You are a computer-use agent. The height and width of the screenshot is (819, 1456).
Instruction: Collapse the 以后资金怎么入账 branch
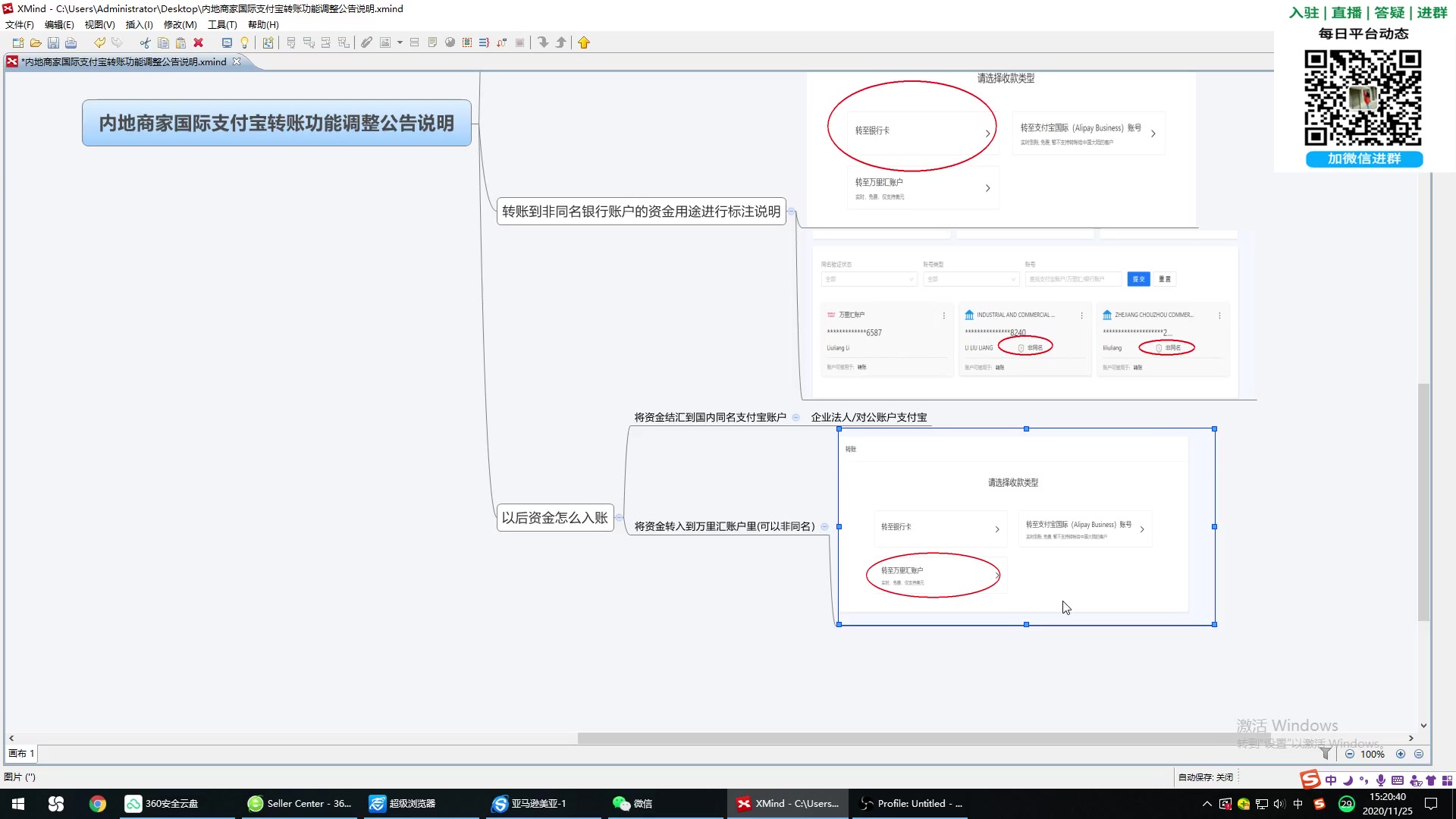620,518
